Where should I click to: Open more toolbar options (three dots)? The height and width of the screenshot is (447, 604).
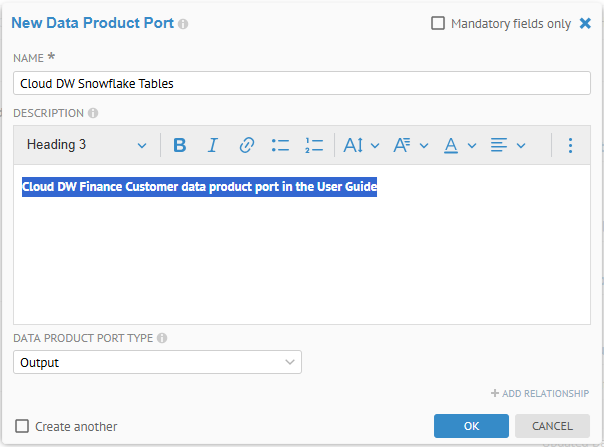point(570,145)
